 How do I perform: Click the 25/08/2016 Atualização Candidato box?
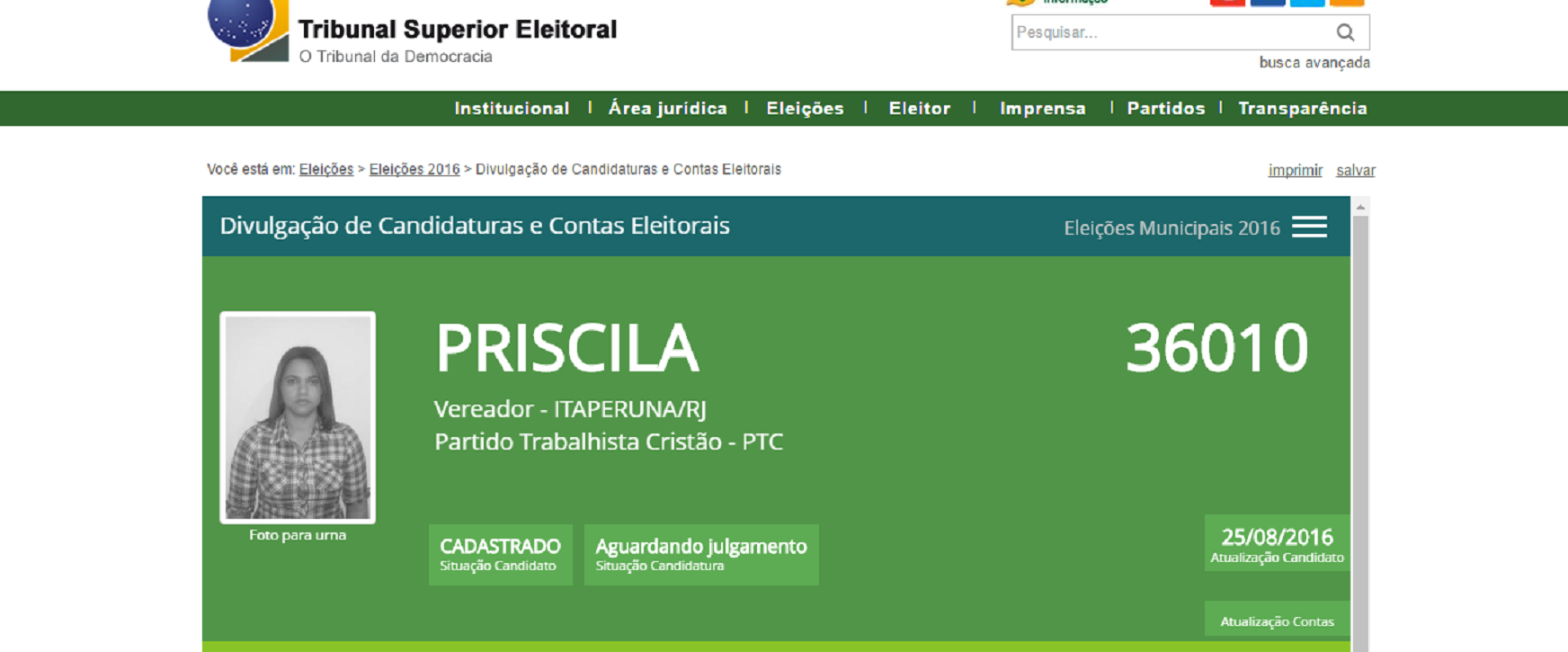[1278, 543]
